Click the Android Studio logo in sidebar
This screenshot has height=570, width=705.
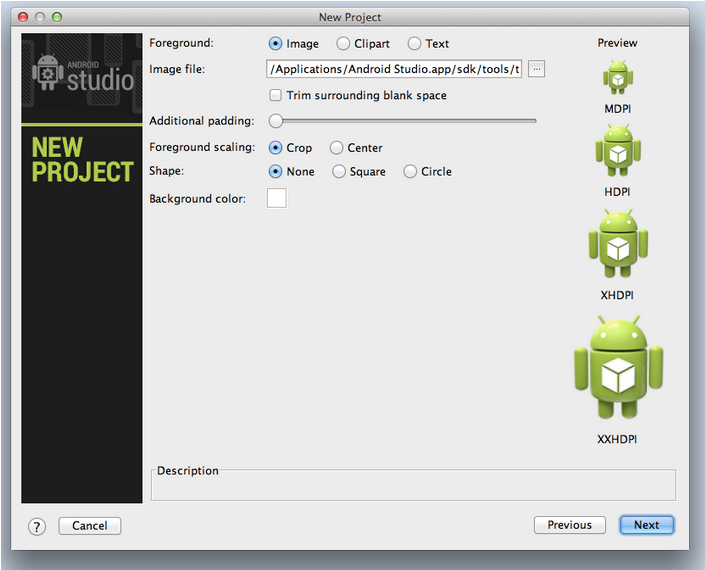pyautogui.click(x=82, y=72)
